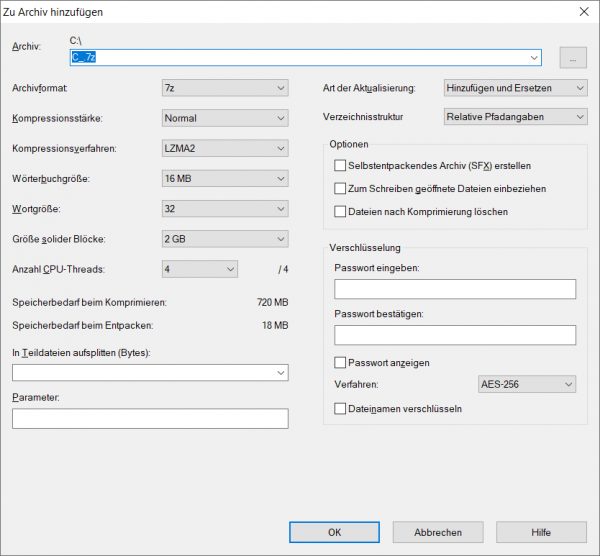Open the Wörterbuchgröße dropdown (16 MB)

225,179
